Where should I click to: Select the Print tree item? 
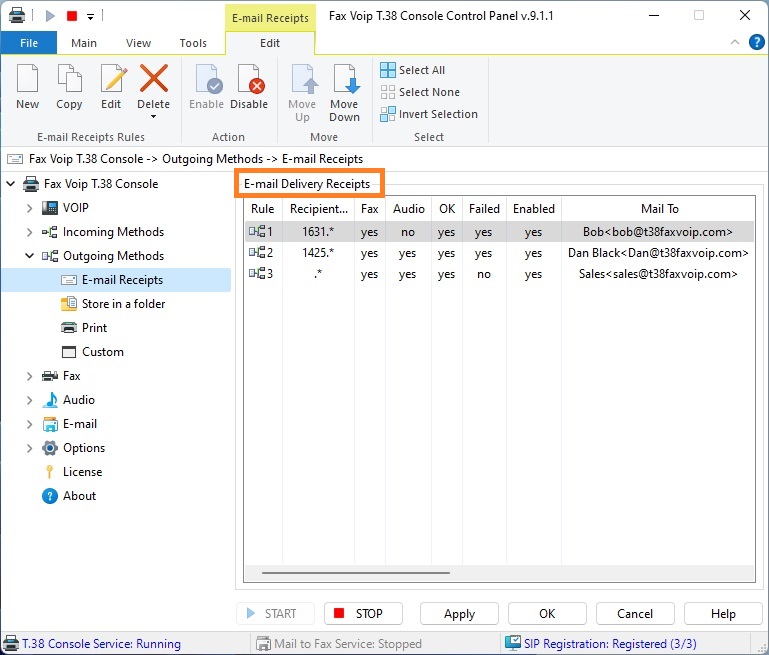(94, 328)
